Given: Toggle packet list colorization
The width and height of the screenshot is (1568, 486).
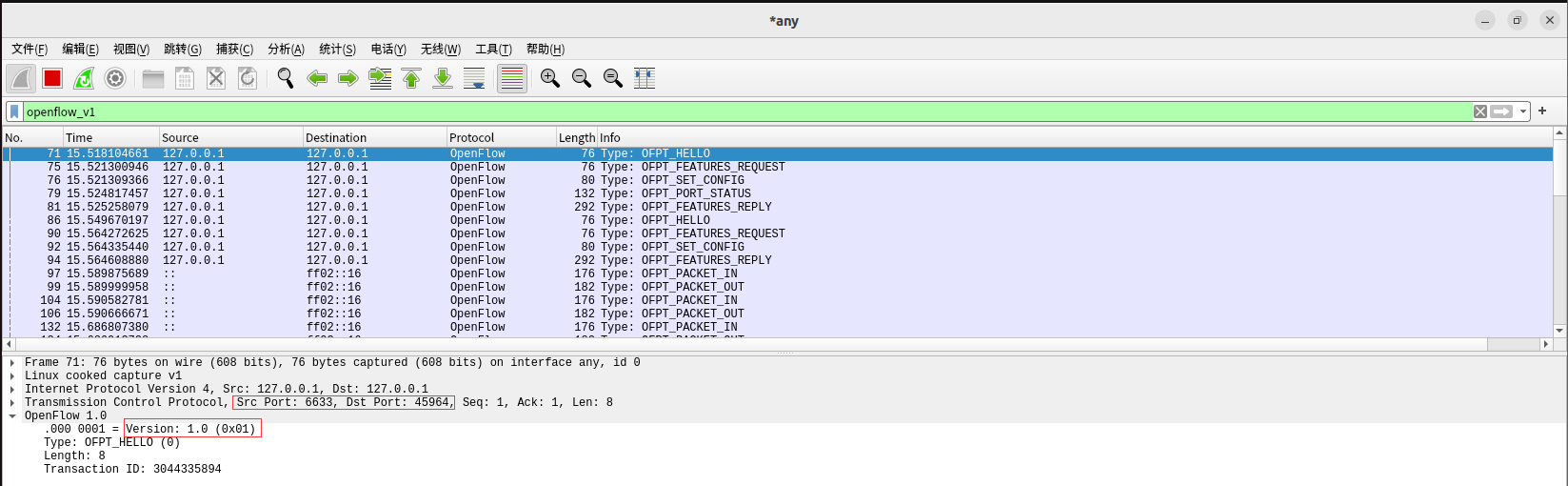Looking at the screenshot, I should click(x=512, y=78).
